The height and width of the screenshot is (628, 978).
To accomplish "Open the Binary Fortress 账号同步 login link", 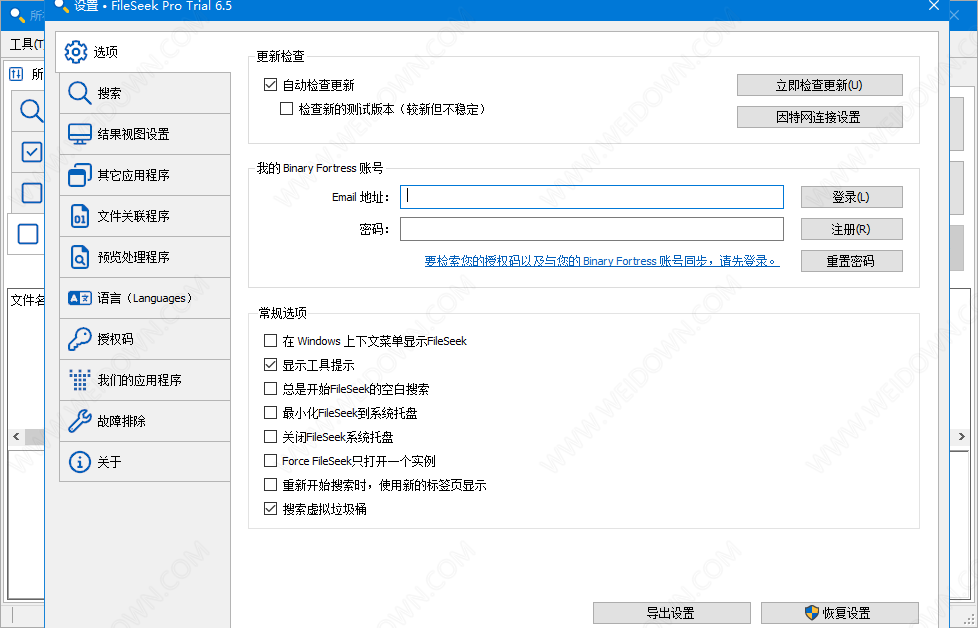I will [x=602, y=261].
